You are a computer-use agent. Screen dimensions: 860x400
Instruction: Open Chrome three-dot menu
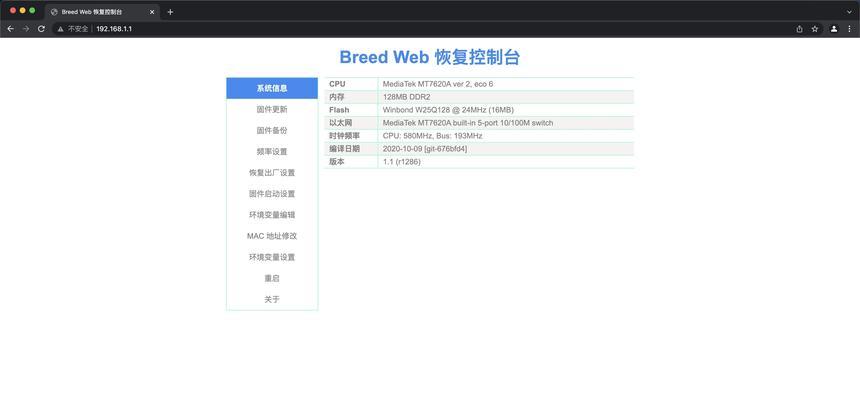pos(850,29)
